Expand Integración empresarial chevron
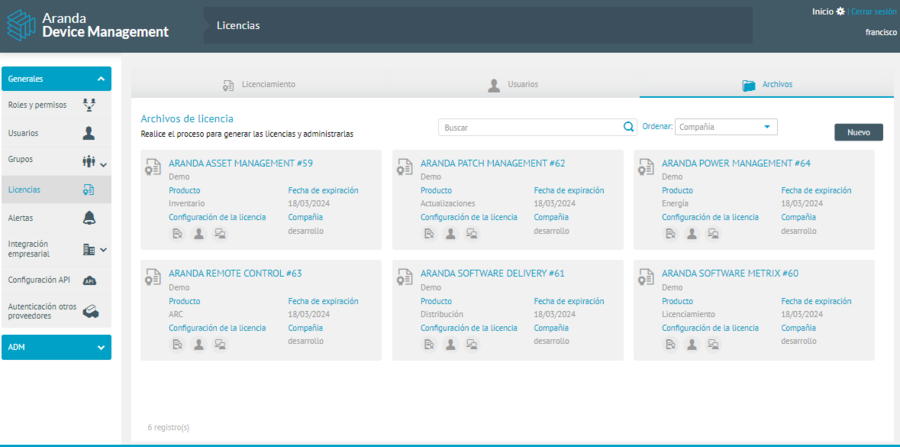 tap(104, 250)
